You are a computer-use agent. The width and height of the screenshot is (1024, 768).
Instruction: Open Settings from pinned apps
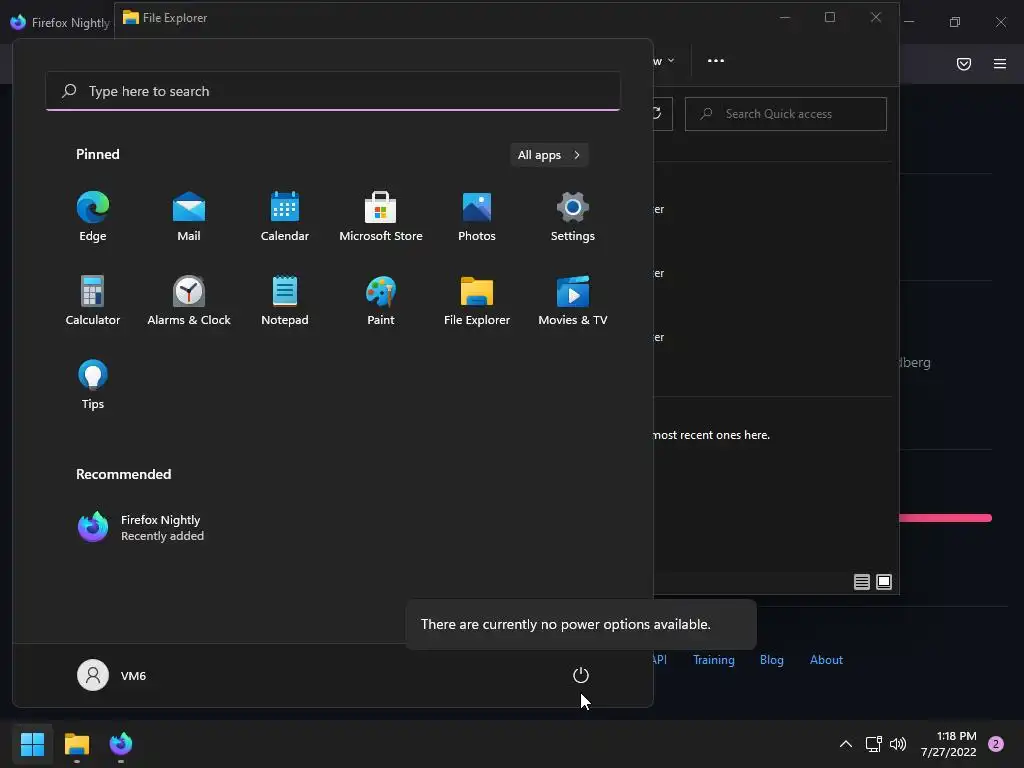(x=573, y=216)
